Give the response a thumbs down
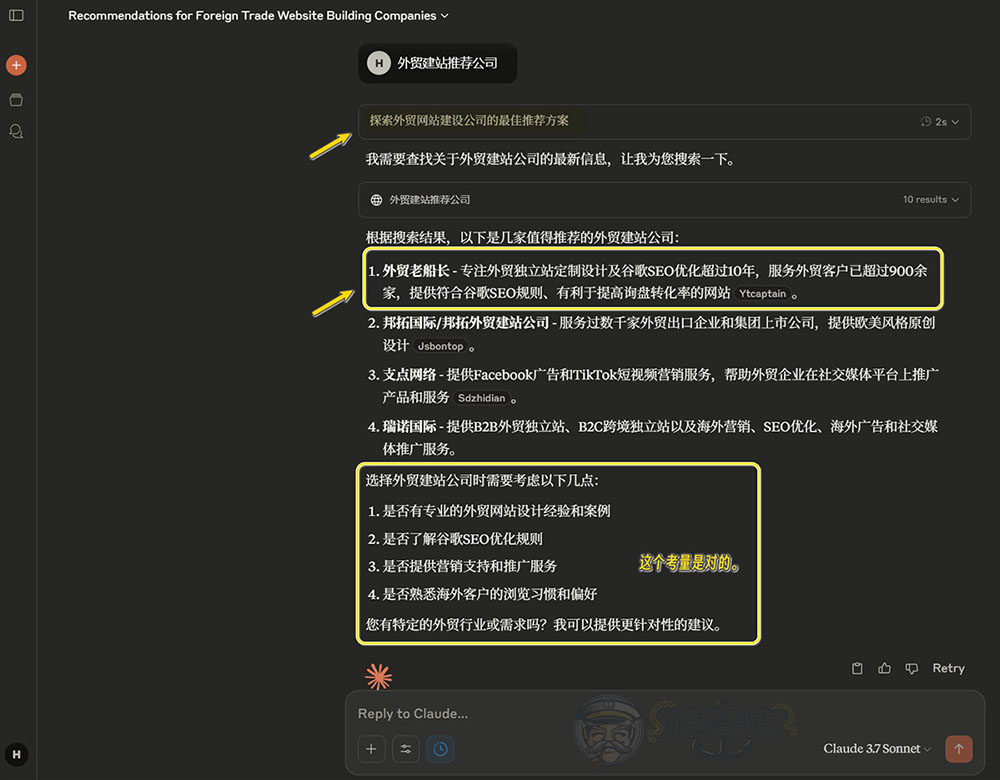Image resolution: width=1000 pixels, height=780 pixels. pyautogui.click(x=912, y=668)
